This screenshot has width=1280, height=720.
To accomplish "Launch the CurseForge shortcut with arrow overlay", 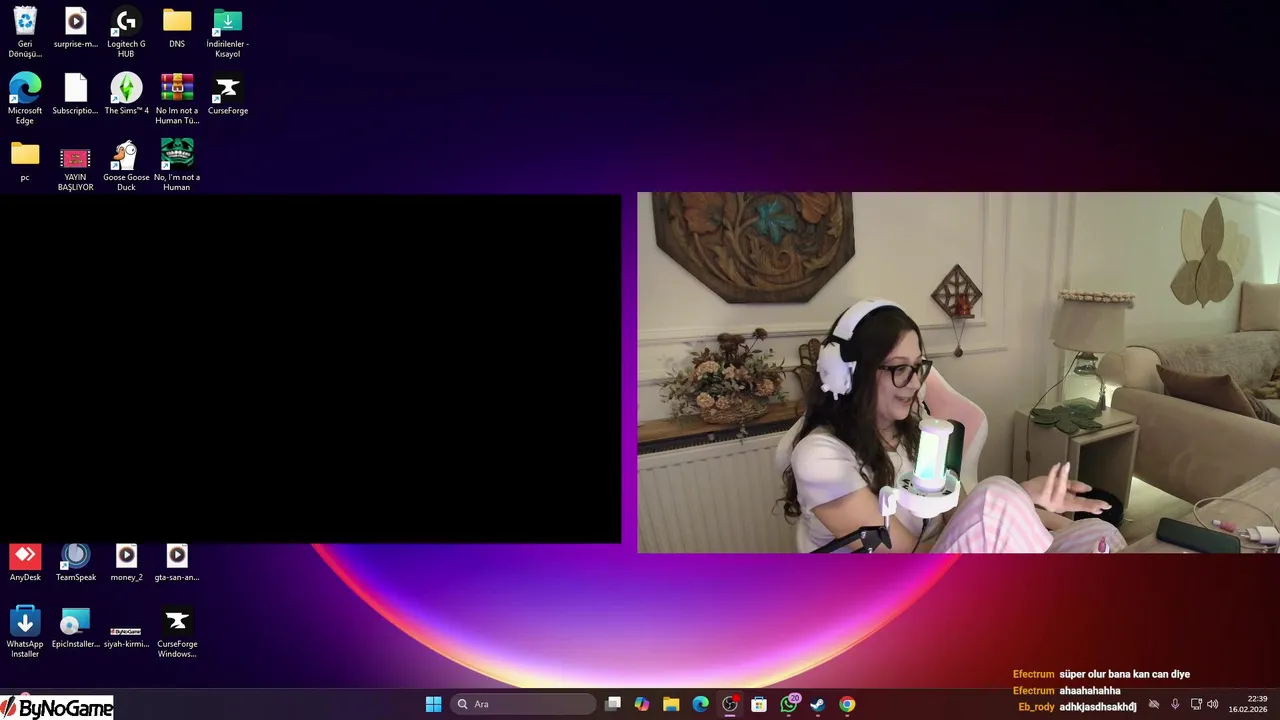I will click(227, 94).
